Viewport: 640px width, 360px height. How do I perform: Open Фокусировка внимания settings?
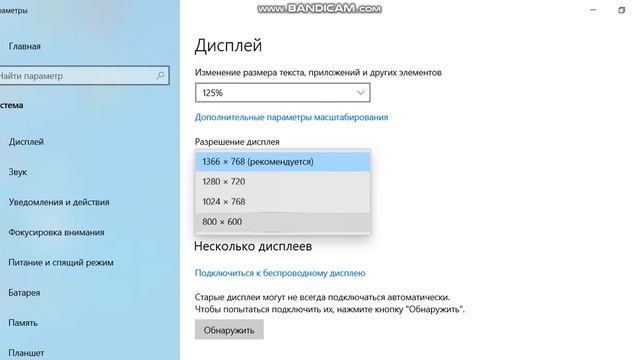tap(56, 232)
